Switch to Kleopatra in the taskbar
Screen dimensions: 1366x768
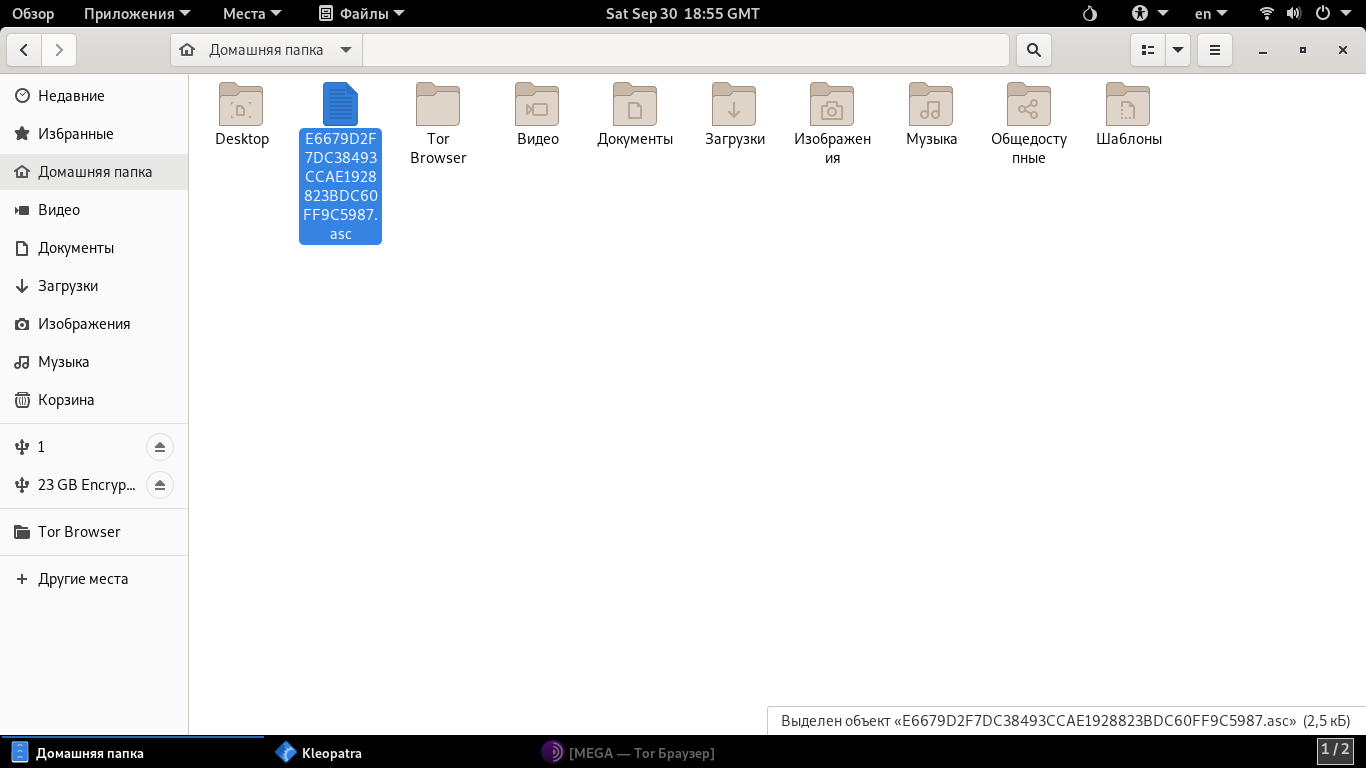320,753
